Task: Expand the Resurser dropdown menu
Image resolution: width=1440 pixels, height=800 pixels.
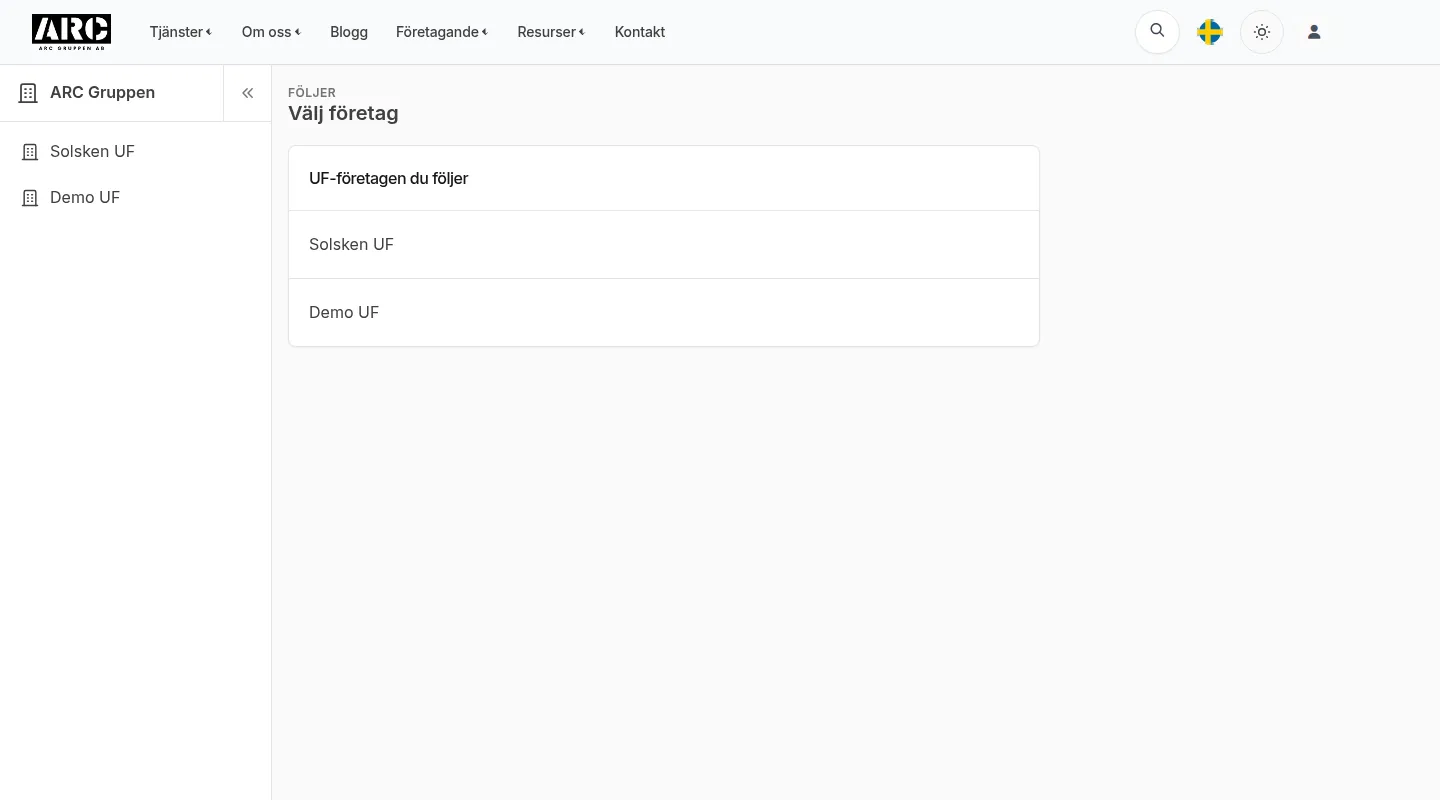Action: 551,32
